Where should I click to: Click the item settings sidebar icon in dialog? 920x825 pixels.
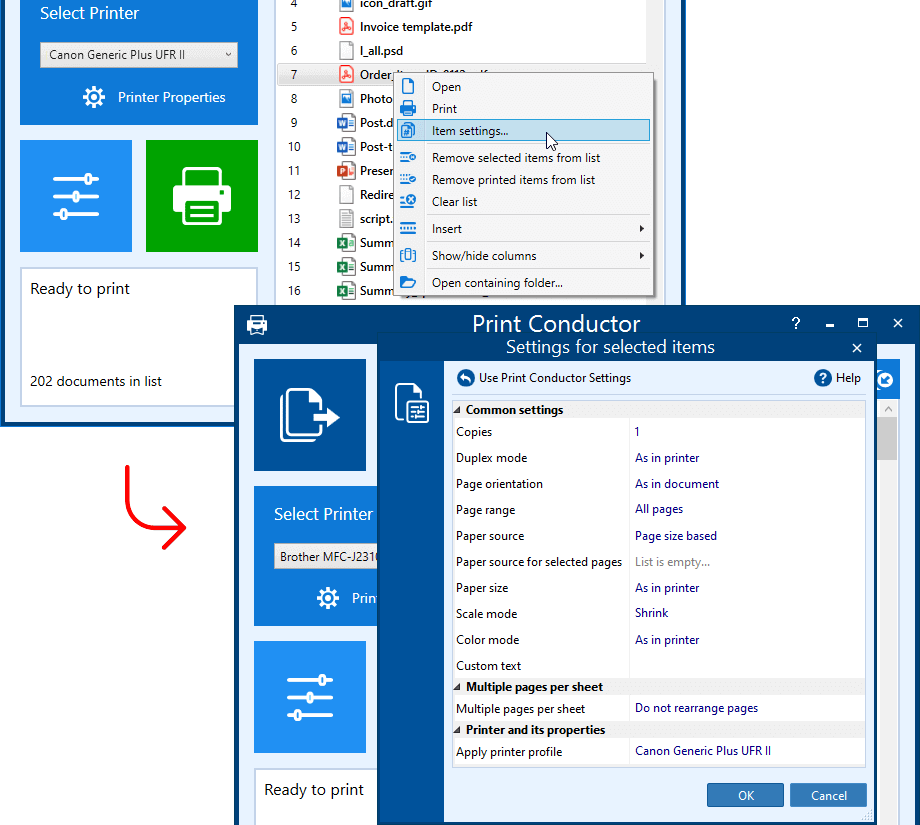[x=411, y=403]
